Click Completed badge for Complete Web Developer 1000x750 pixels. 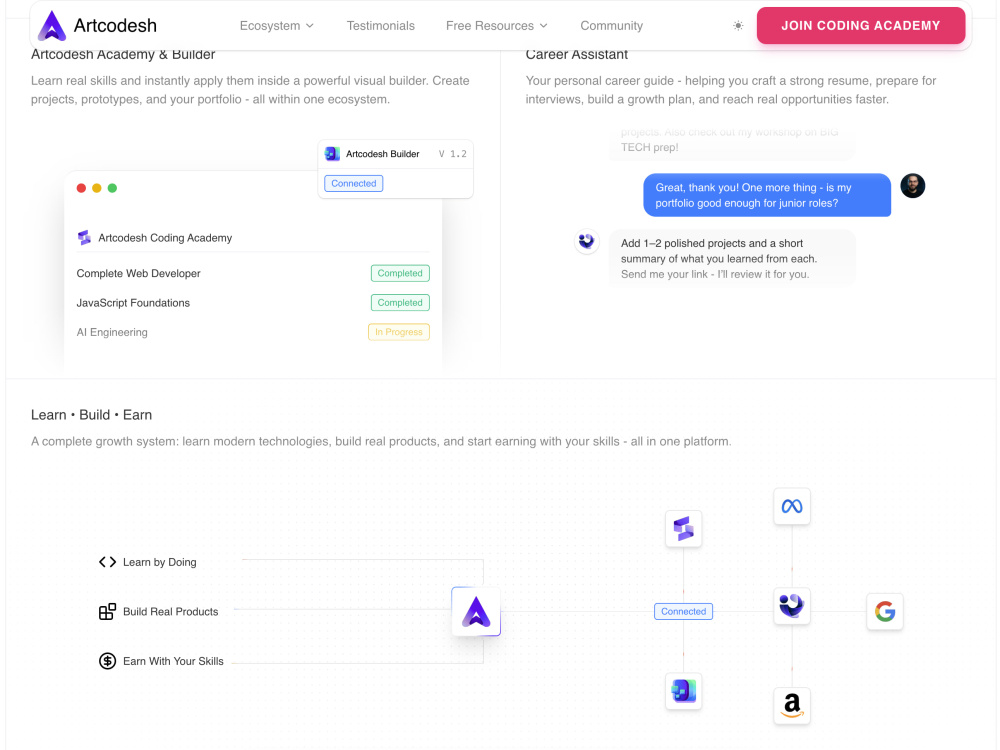point(400,273)
